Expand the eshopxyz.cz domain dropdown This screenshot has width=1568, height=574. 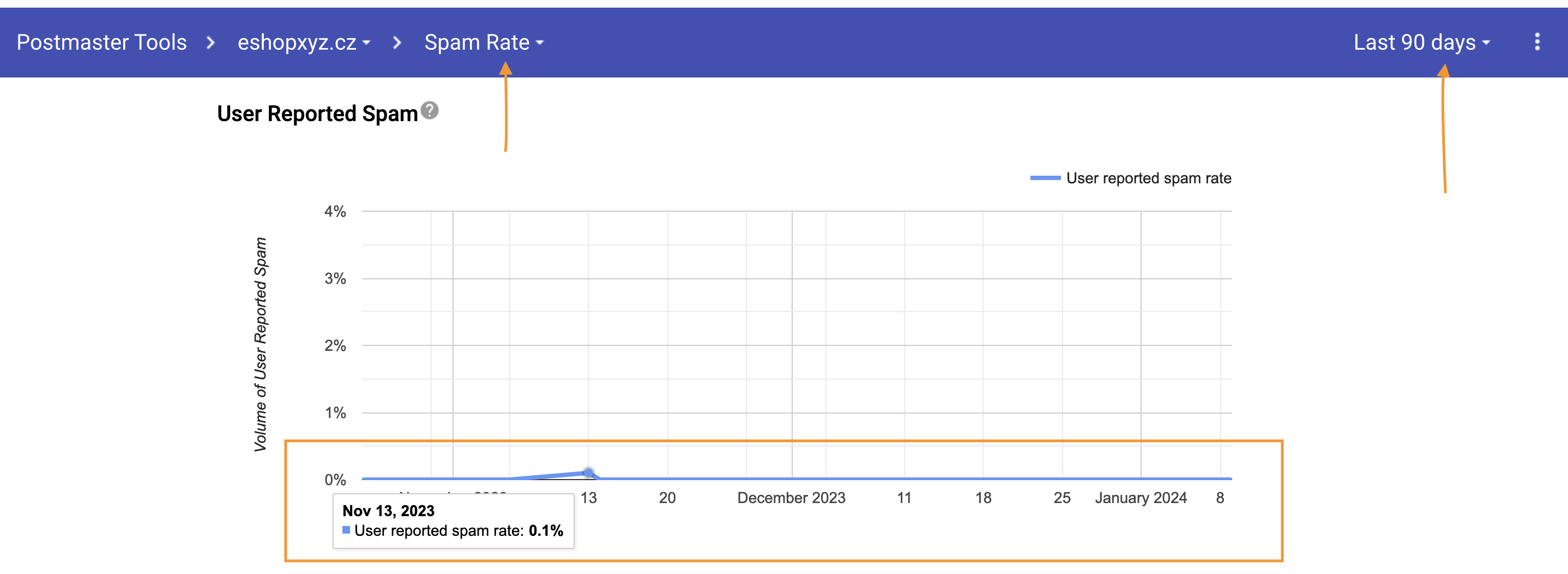pos(304,43)
